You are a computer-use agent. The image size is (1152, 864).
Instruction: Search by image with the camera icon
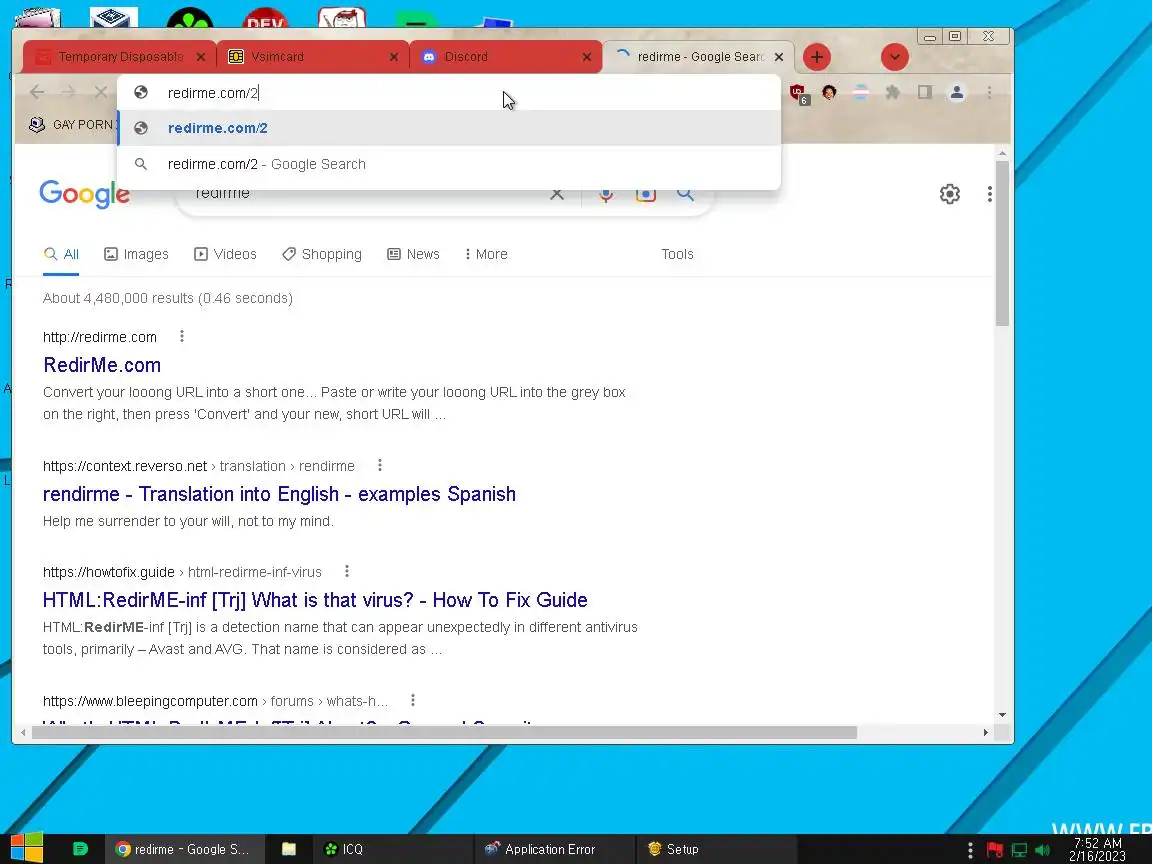tap(646, 194)
